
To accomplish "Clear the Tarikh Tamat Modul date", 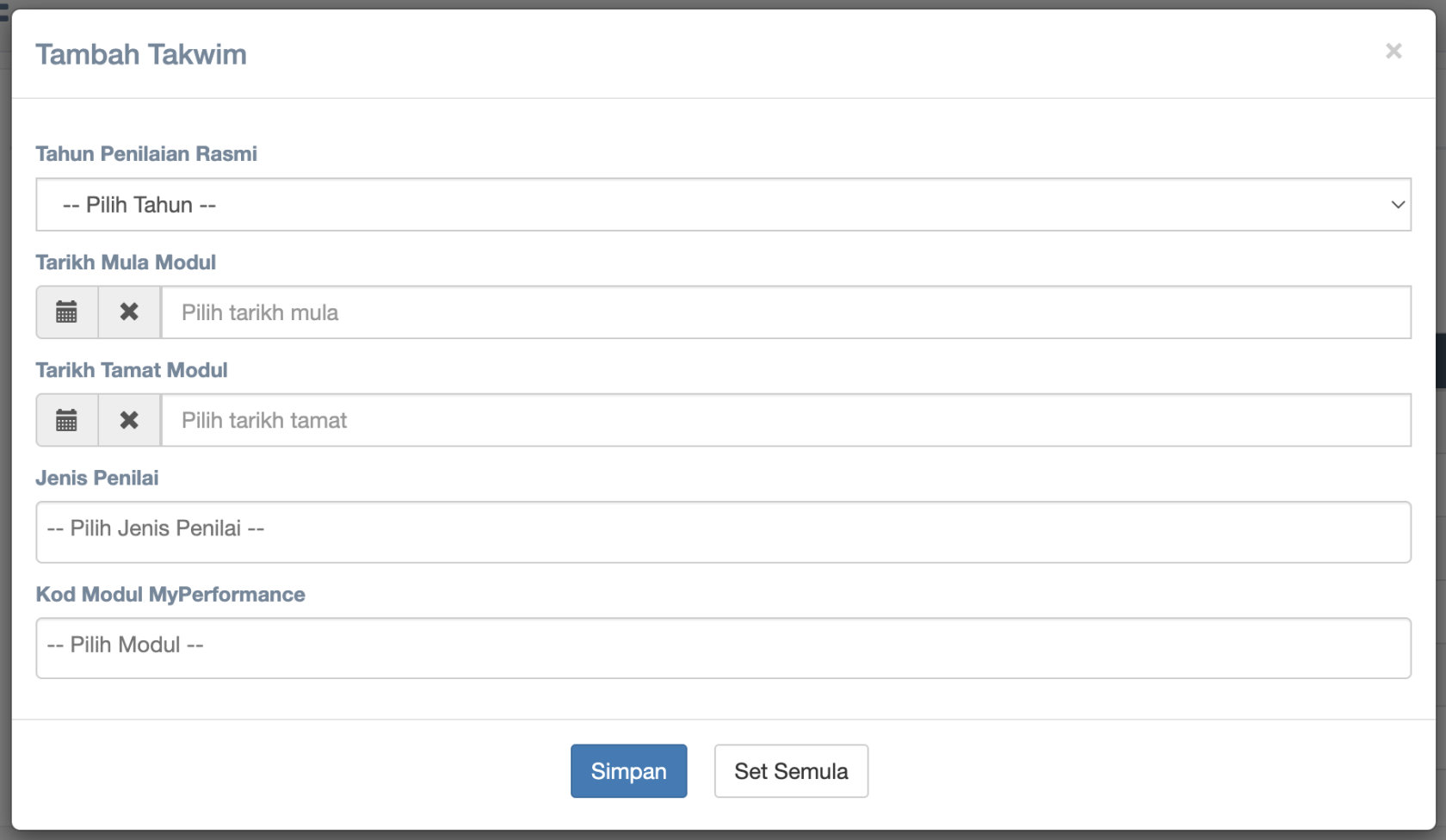I will pyautogui.click(x=129, y=420).
